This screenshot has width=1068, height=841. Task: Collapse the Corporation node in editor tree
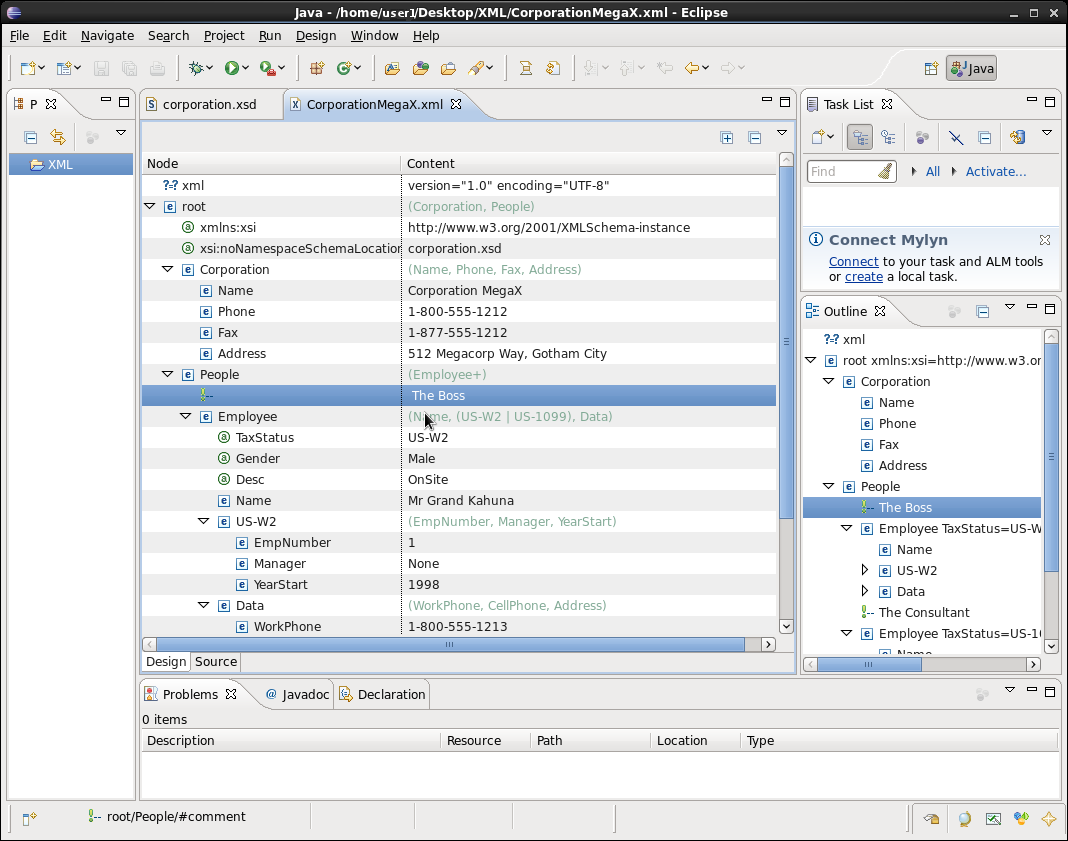tap(168, 270)
